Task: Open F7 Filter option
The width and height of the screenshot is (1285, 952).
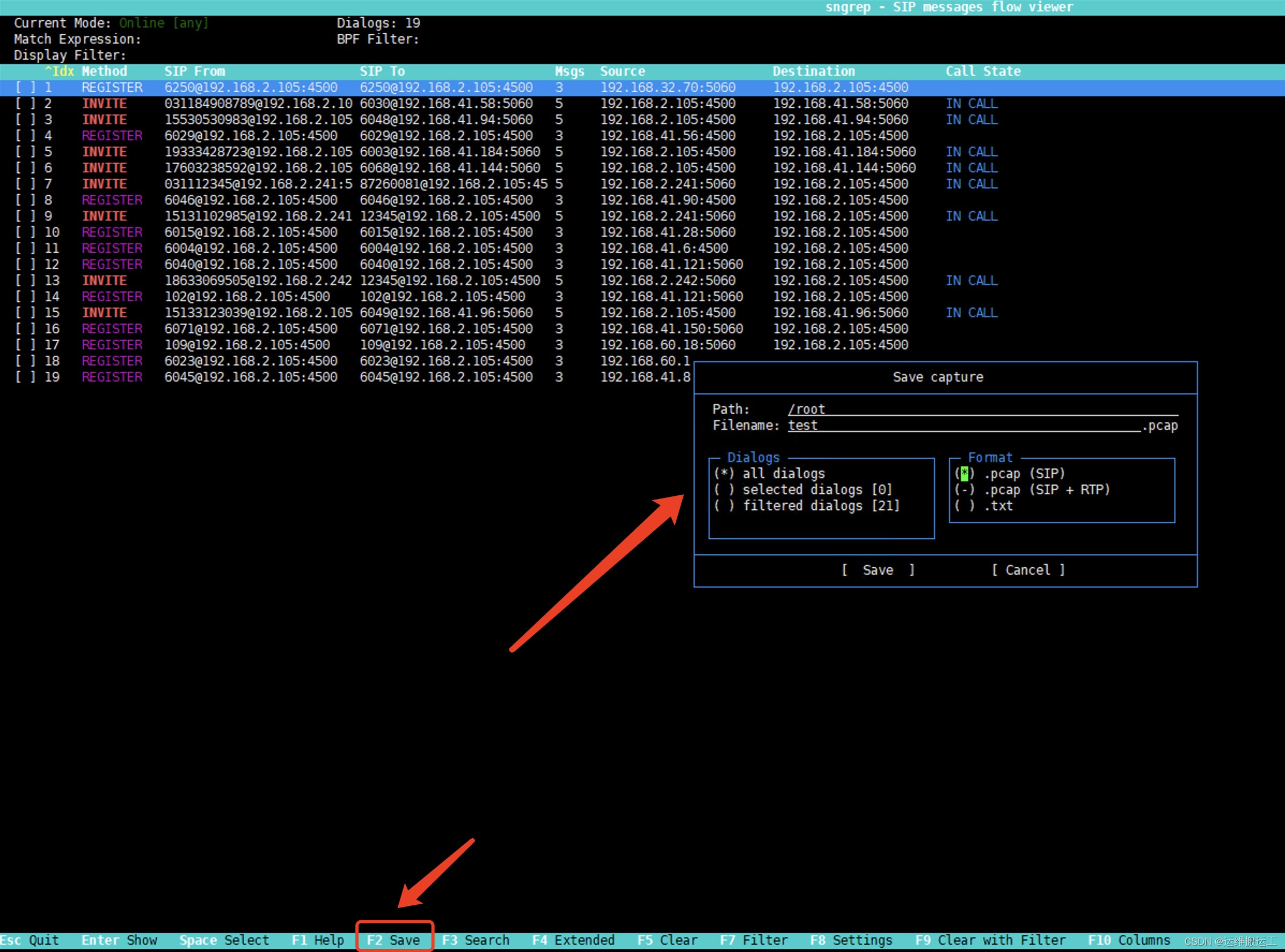Action: pos(753,940)
